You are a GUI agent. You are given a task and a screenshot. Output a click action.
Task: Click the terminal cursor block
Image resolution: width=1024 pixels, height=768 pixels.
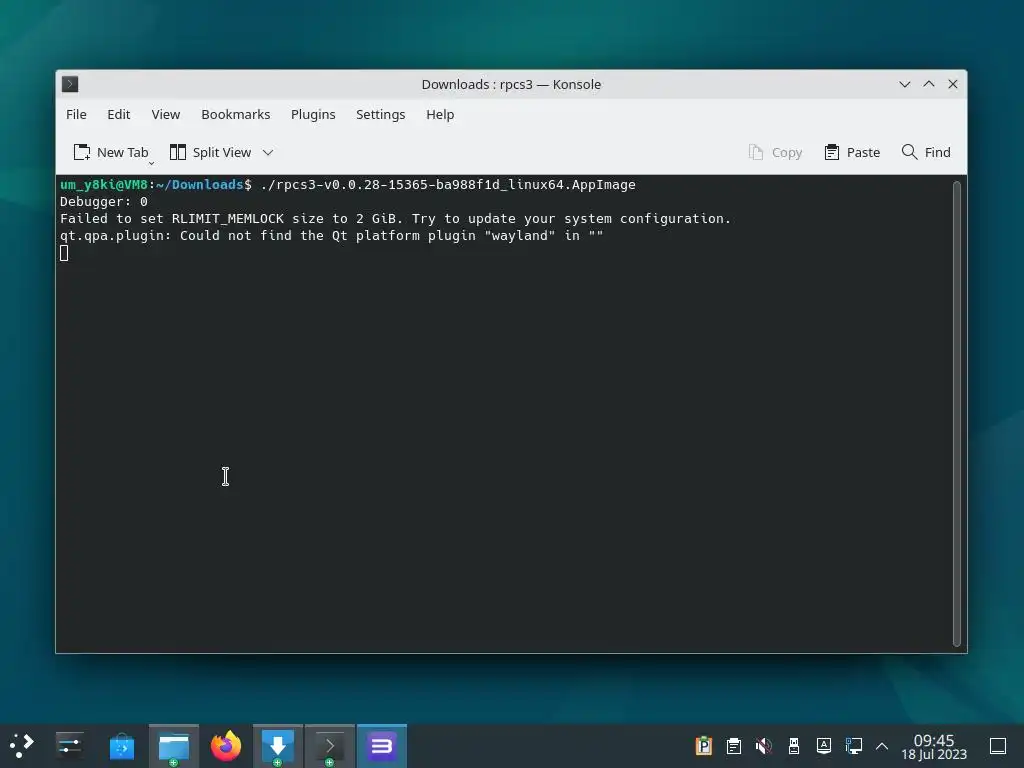(64, 253)
